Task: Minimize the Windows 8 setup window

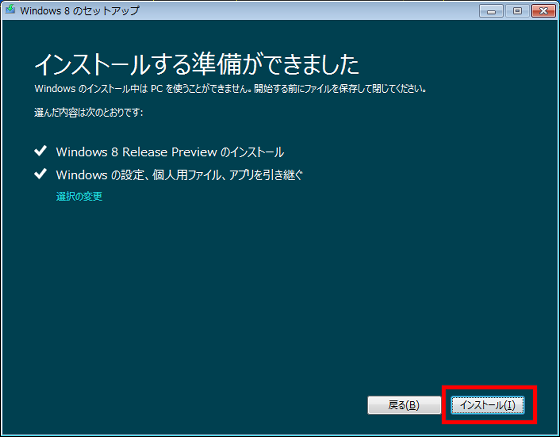Action: coord(491,11)
